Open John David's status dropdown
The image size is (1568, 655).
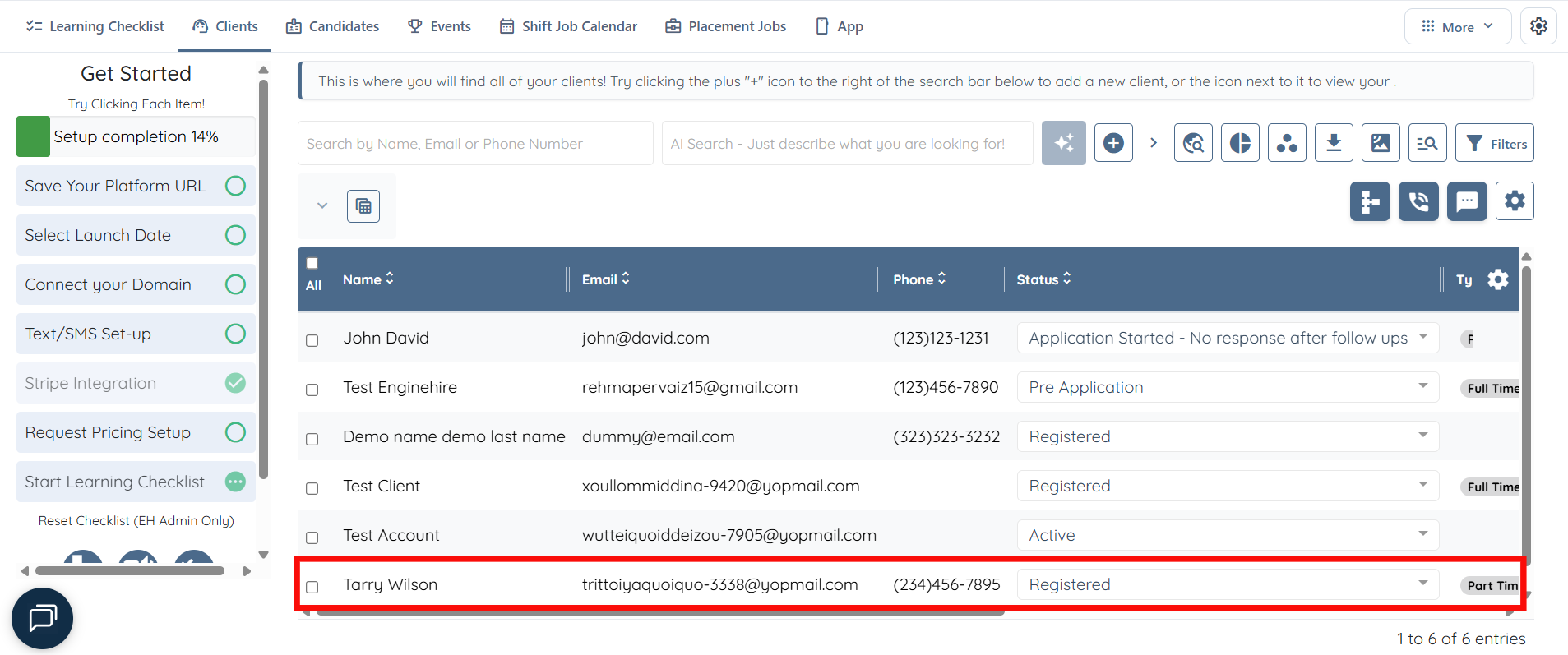(1228, 338)
